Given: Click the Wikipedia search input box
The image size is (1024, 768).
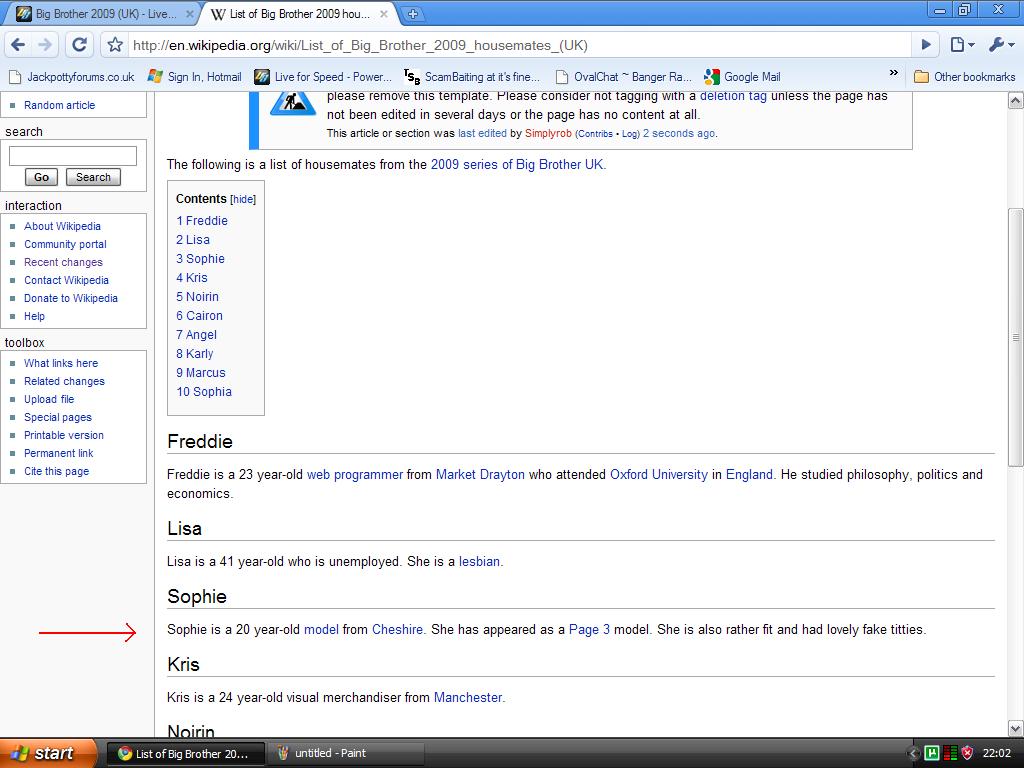Looking at the screenshot, I should click(x=72, y=155).
